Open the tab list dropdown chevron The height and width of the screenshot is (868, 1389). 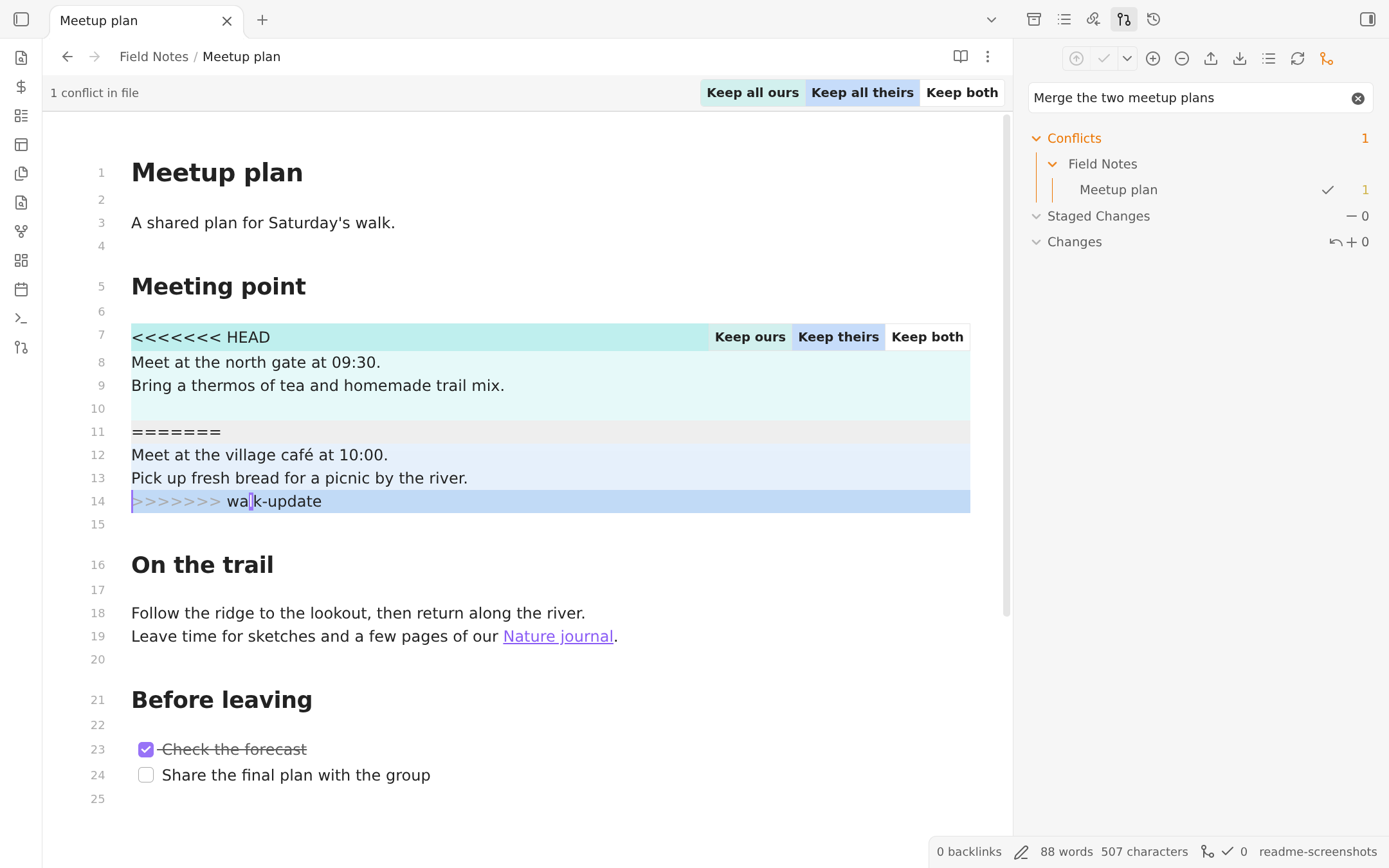pyautogui.click(x=992, y=20)
